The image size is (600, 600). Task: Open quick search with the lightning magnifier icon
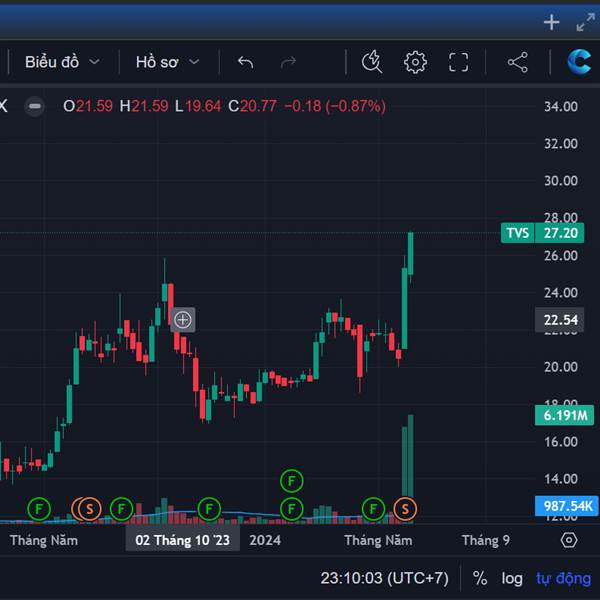pyautogui.click(x=372, y=62)
